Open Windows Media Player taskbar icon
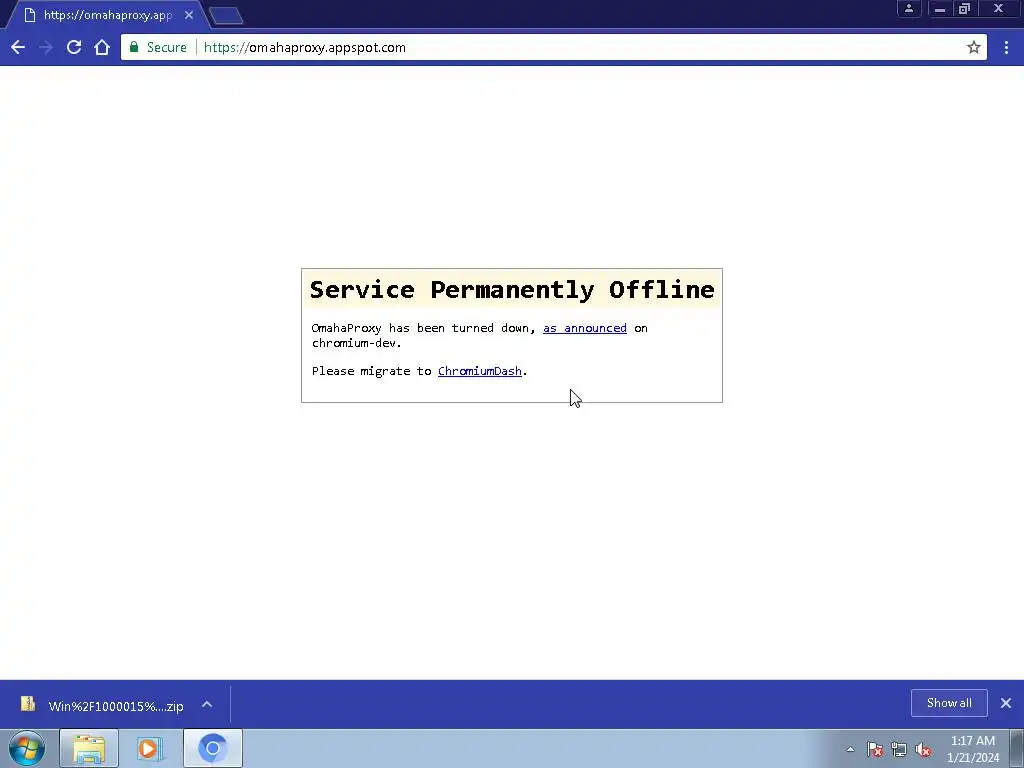 [x=150, y=748]
